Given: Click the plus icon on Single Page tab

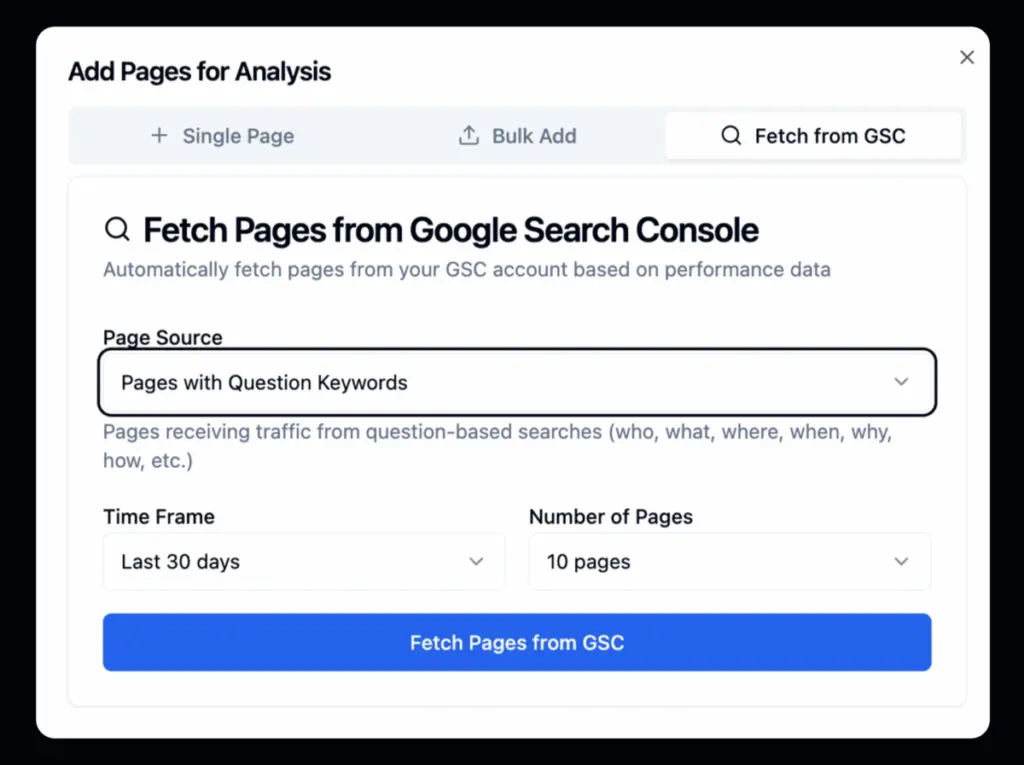Looking at the screenshot, I should tap(160, 135).
